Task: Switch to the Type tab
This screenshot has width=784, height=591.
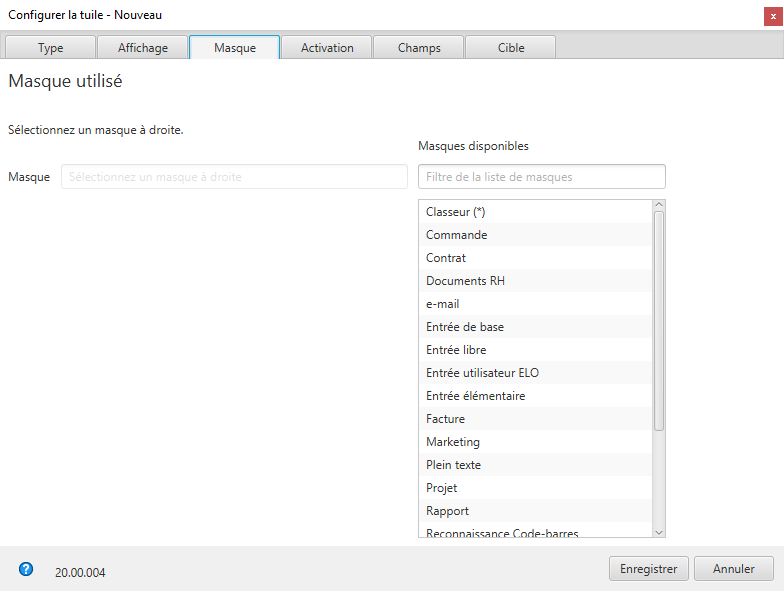Action: coord(50,48)
